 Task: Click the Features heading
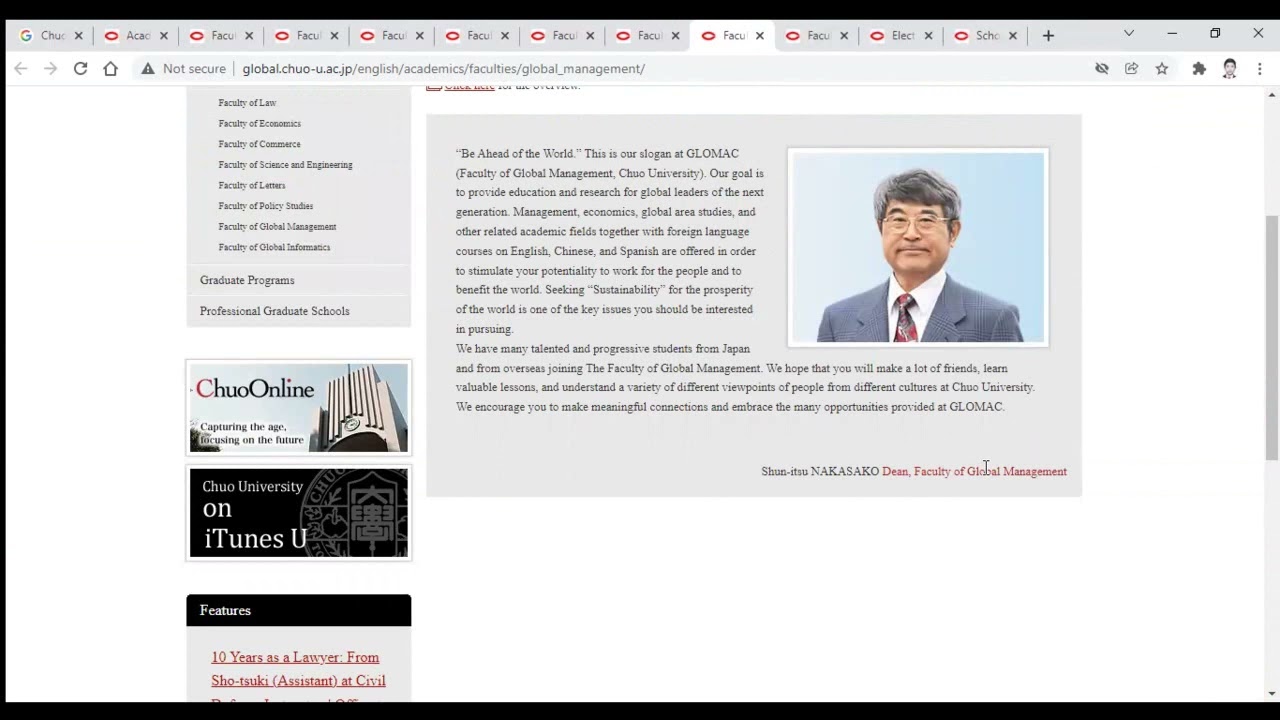(x=225, y=611)
